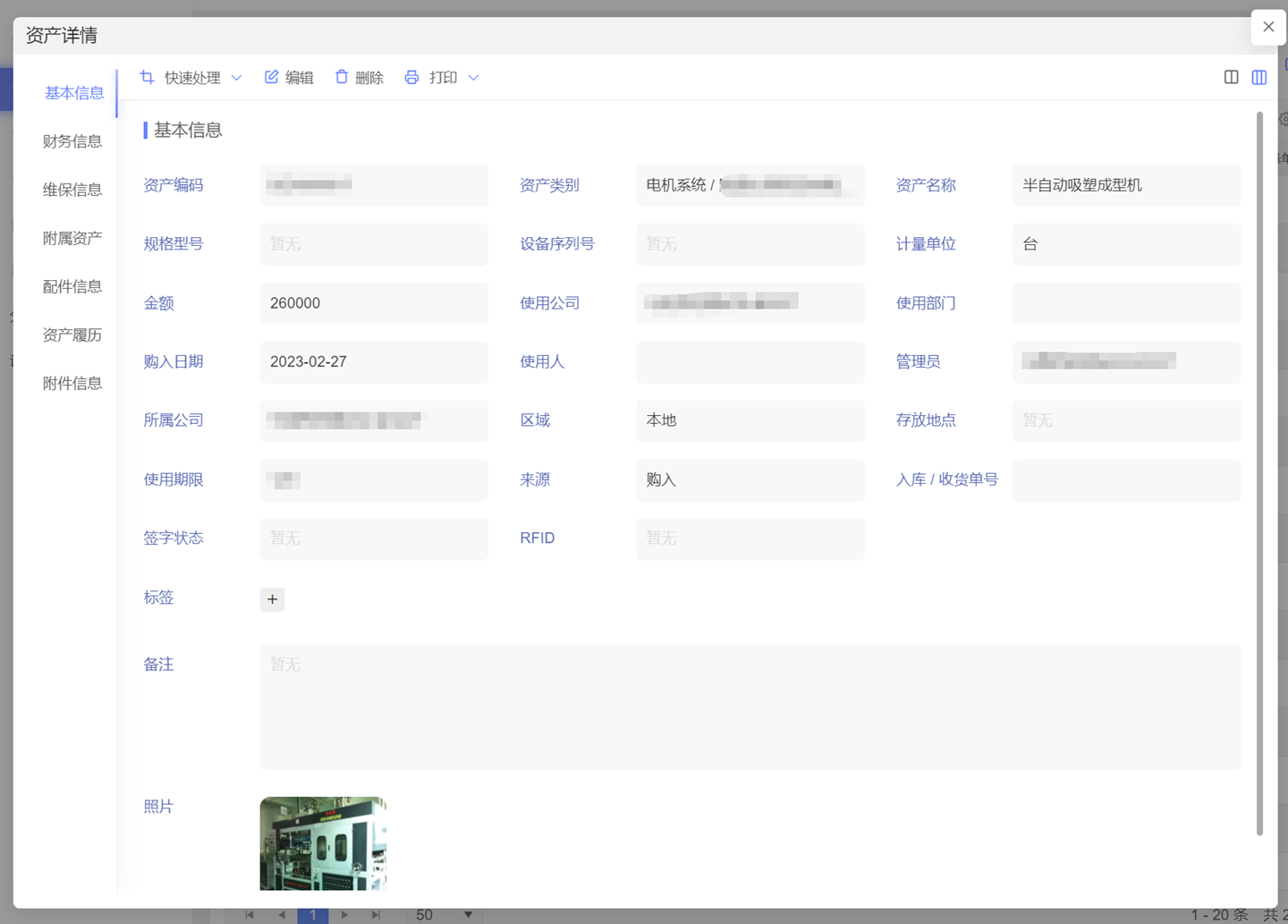The width and height of the screenshot is (1288, 924).
Task: Click the 存放地点 field
Action: (x=1126, y=420)
